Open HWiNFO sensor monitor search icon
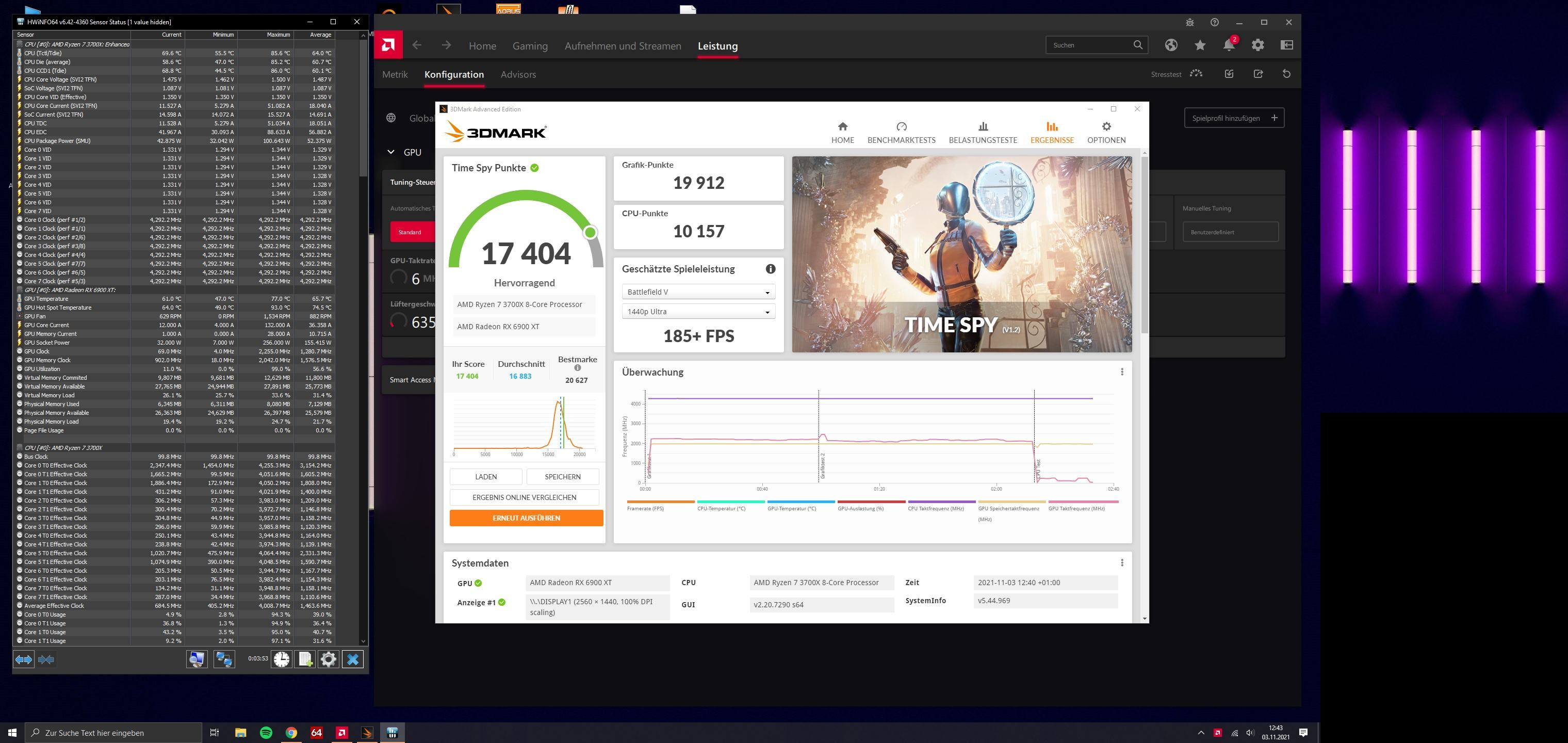This screenshot has width=1568, height=743. point(197,659)
